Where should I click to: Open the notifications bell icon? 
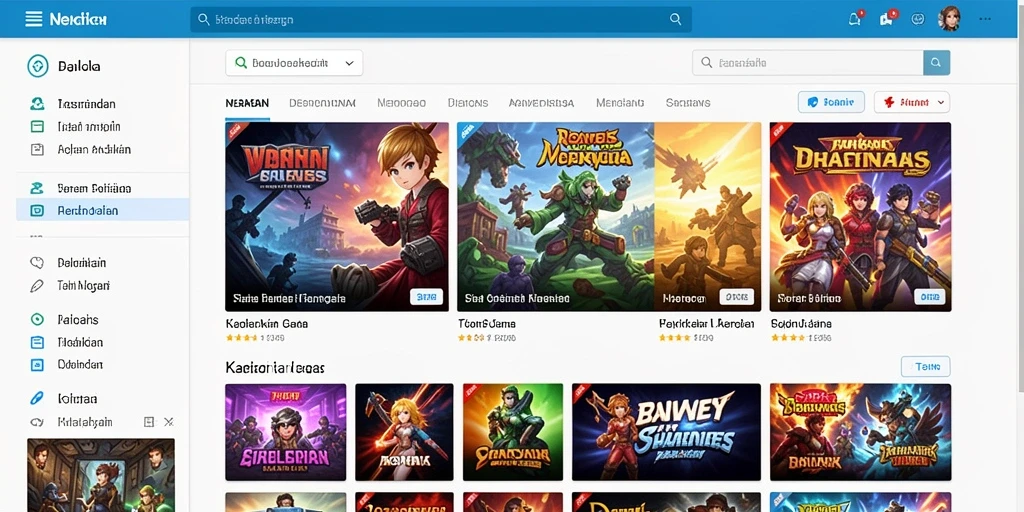855,19
